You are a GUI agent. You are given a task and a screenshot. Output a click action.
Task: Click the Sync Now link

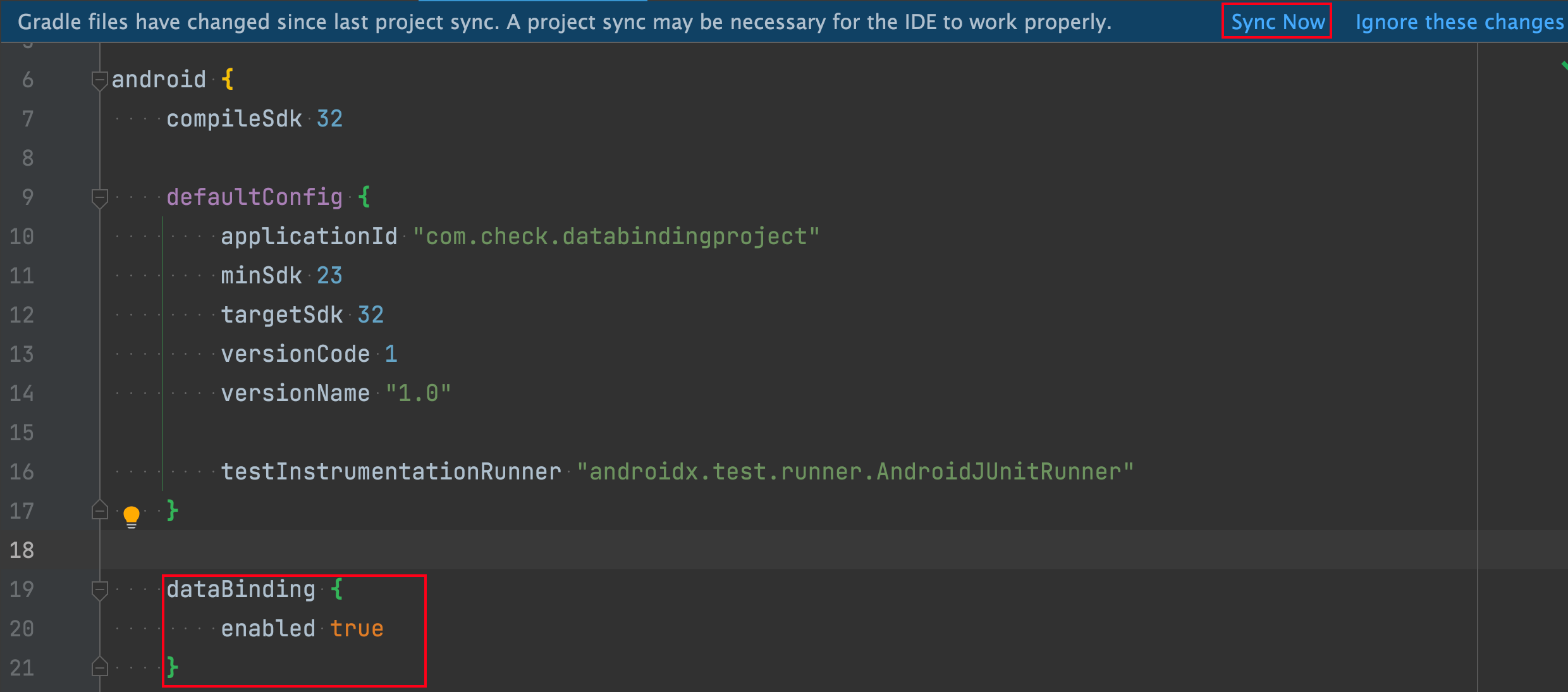(x=1278, y=22)
